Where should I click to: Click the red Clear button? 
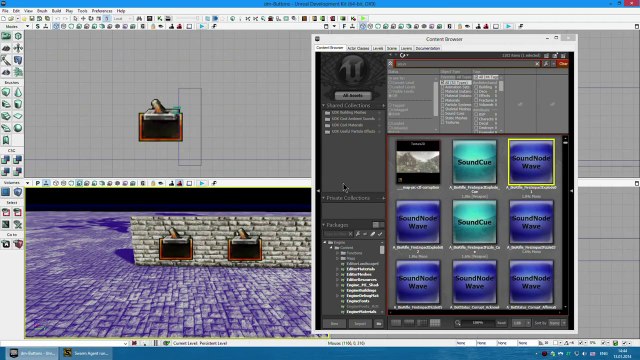(563, 64)
